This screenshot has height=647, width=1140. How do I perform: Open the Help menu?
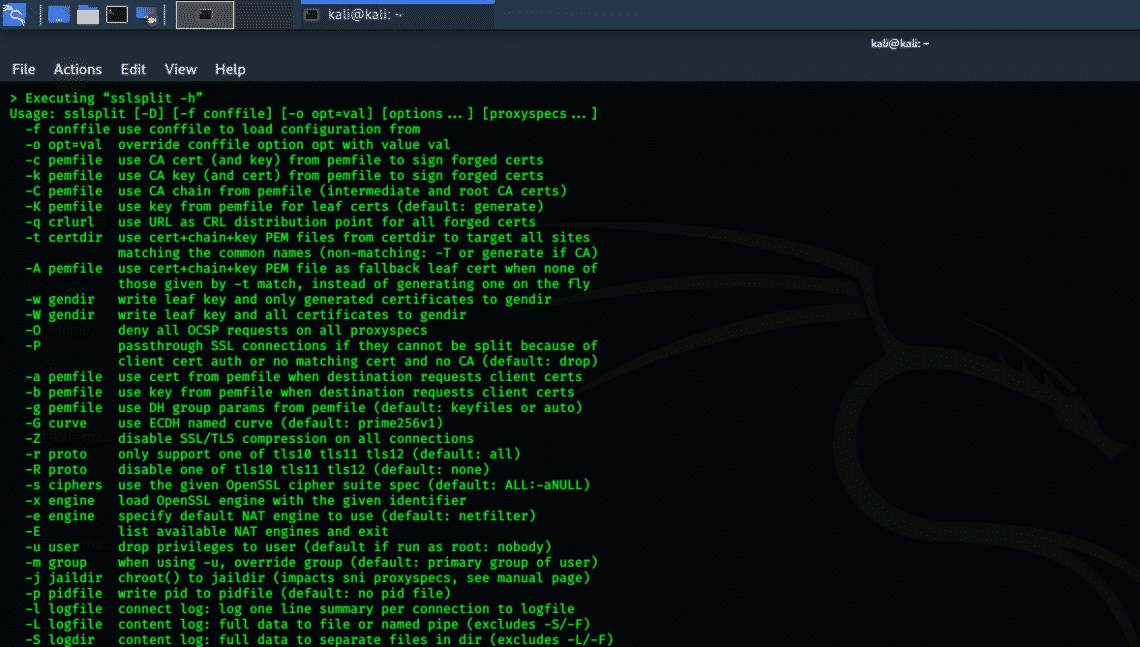tap(230, 69)
